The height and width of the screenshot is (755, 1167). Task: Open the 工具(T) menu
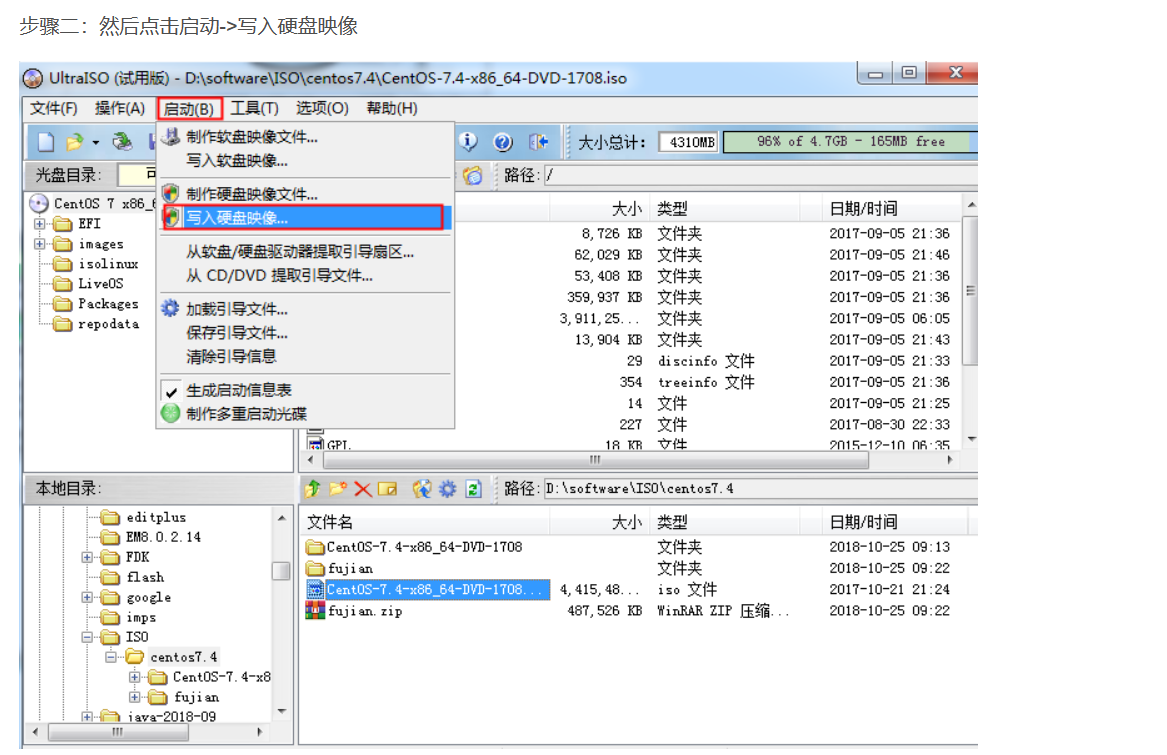[x=255, y=109]
